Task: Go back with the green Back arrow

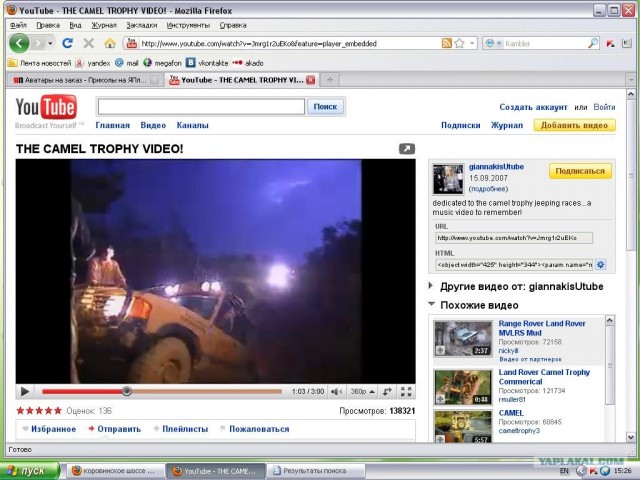Action: (x=19, y=42)
